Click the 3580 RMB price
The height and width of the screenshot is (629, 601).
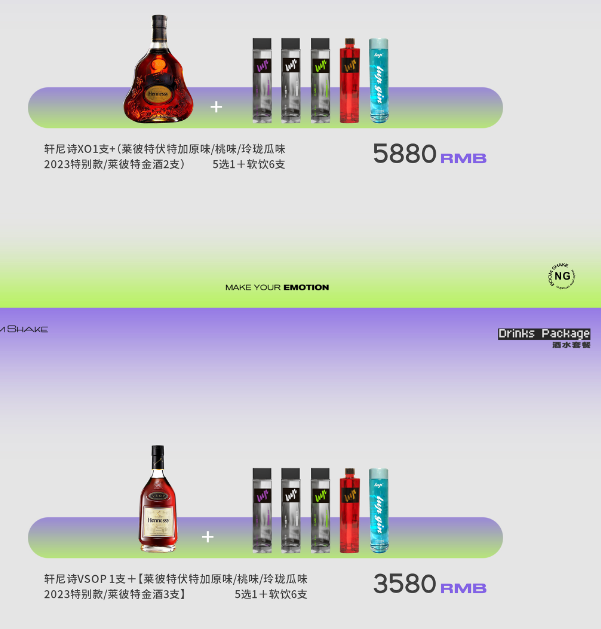pyautogui.click(x=430, y=584)
